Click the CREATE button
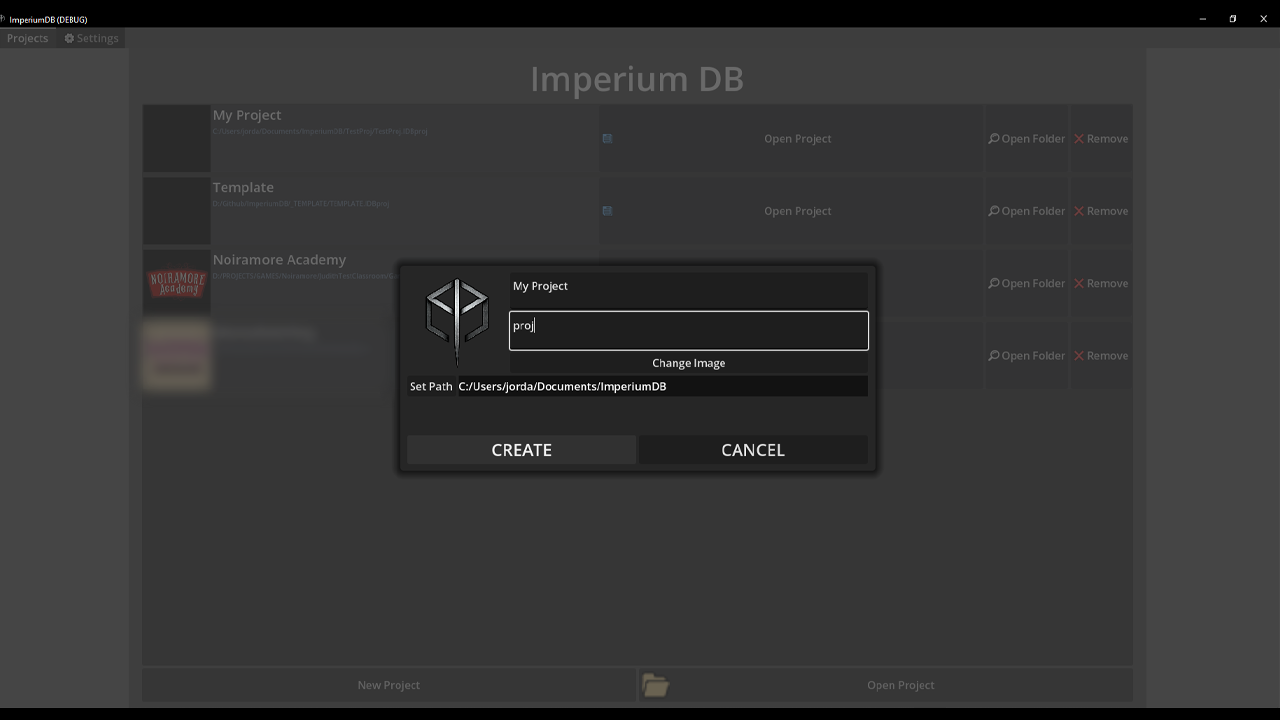This screenshot has height=720, width=1280. (521, 450)
